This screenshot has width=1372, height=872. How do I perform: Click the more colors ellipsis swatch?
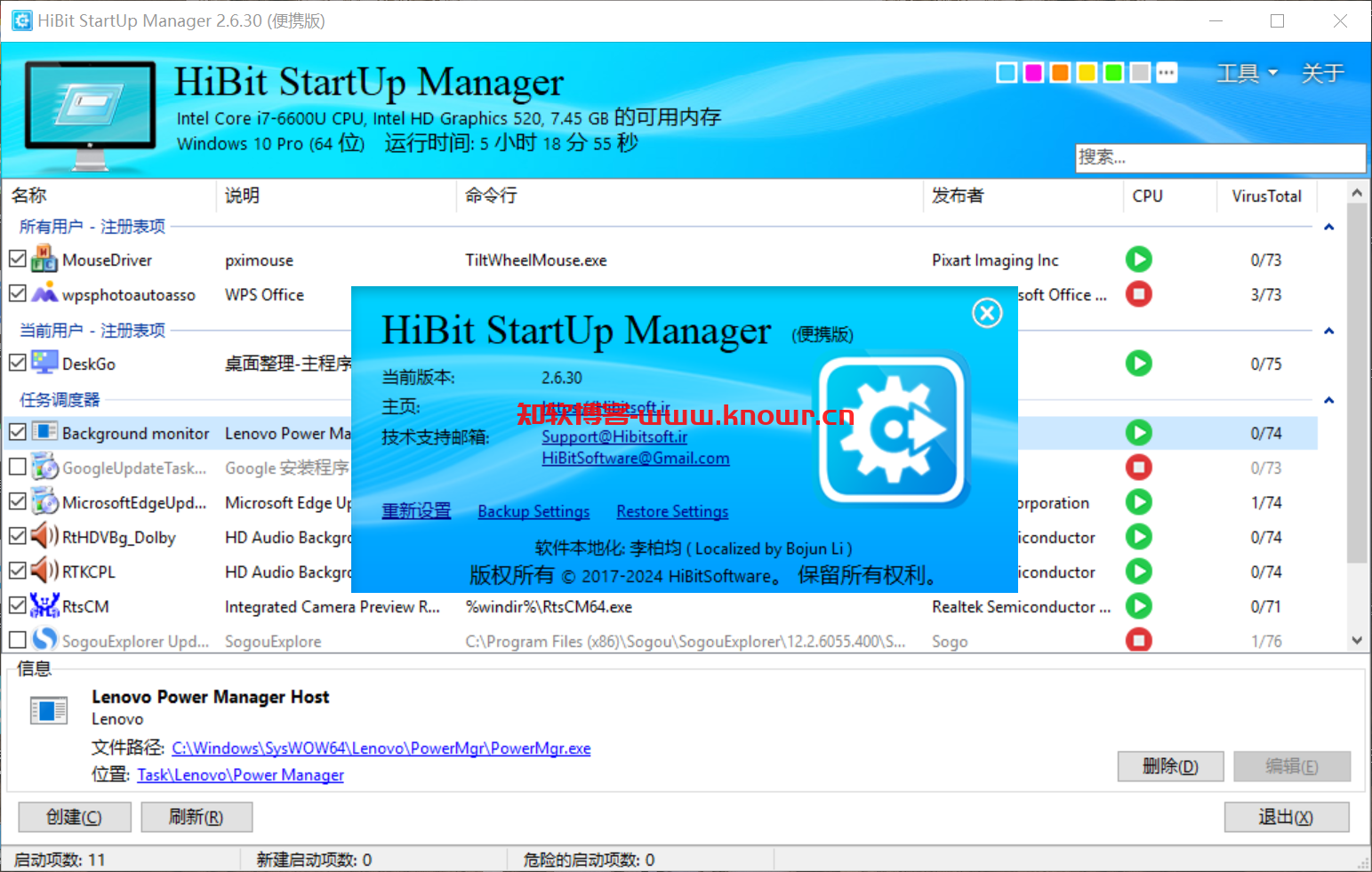tap(1167, 73)
